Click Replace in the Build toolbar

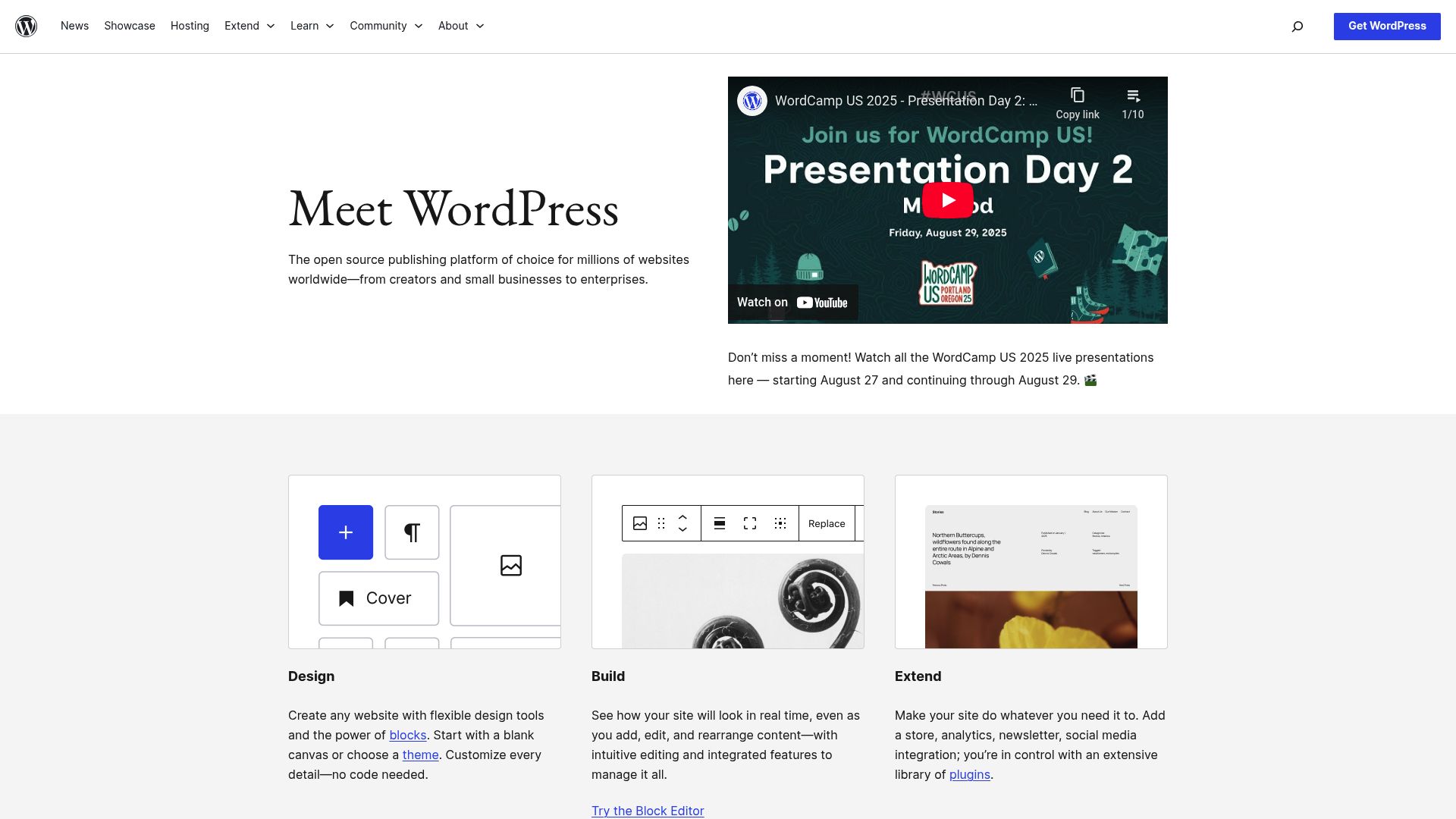coord(827,523)
